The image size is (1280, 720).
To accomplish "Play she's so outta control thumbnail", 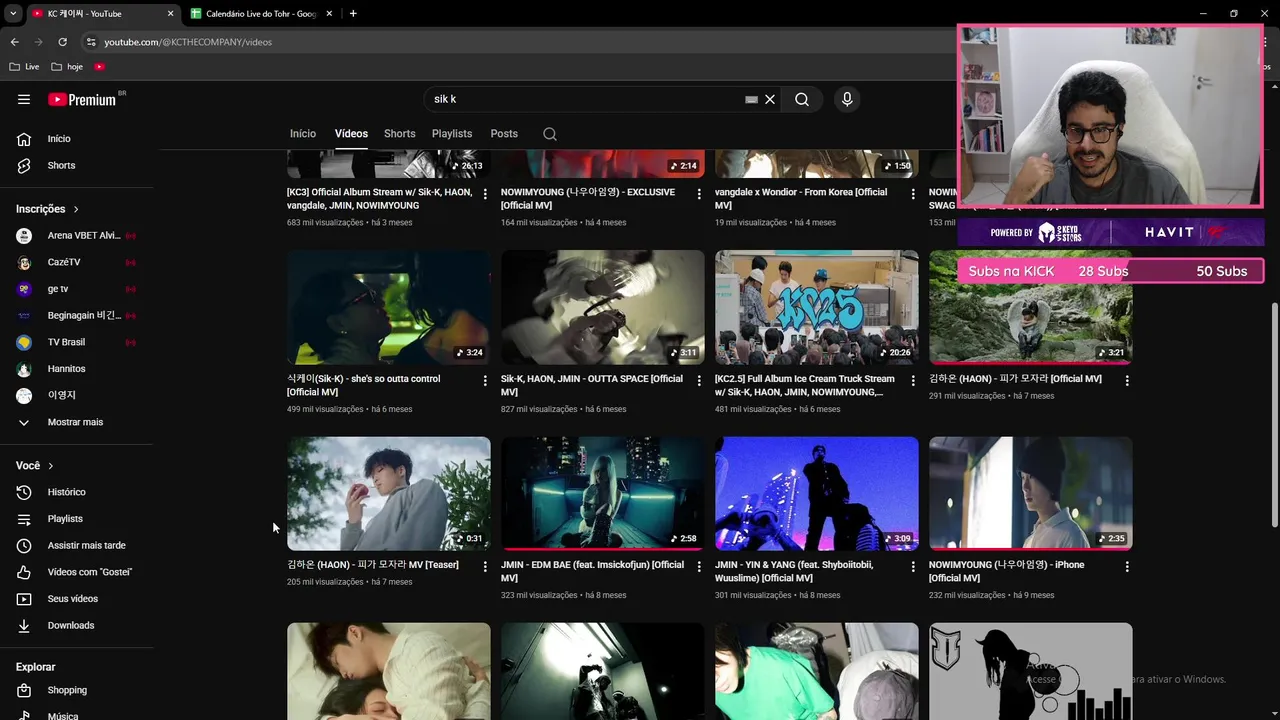I will tap(389, 307).
